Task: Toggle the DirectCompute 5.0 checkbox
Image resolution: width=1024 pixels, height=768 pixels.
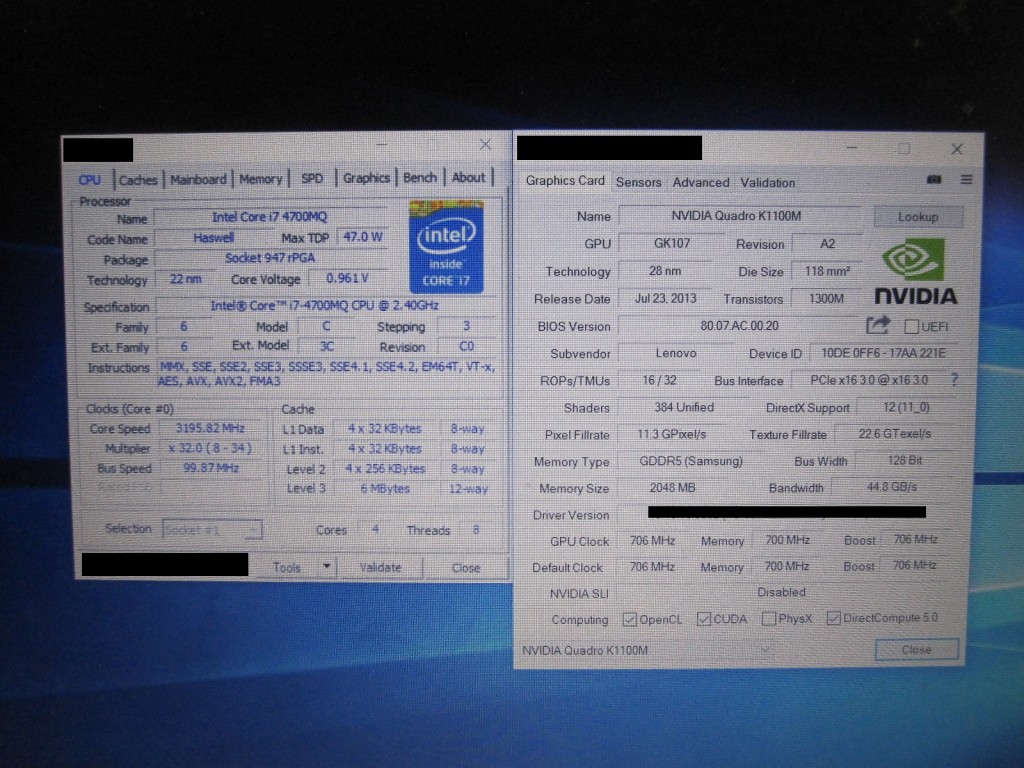Action: coord(833,617)
